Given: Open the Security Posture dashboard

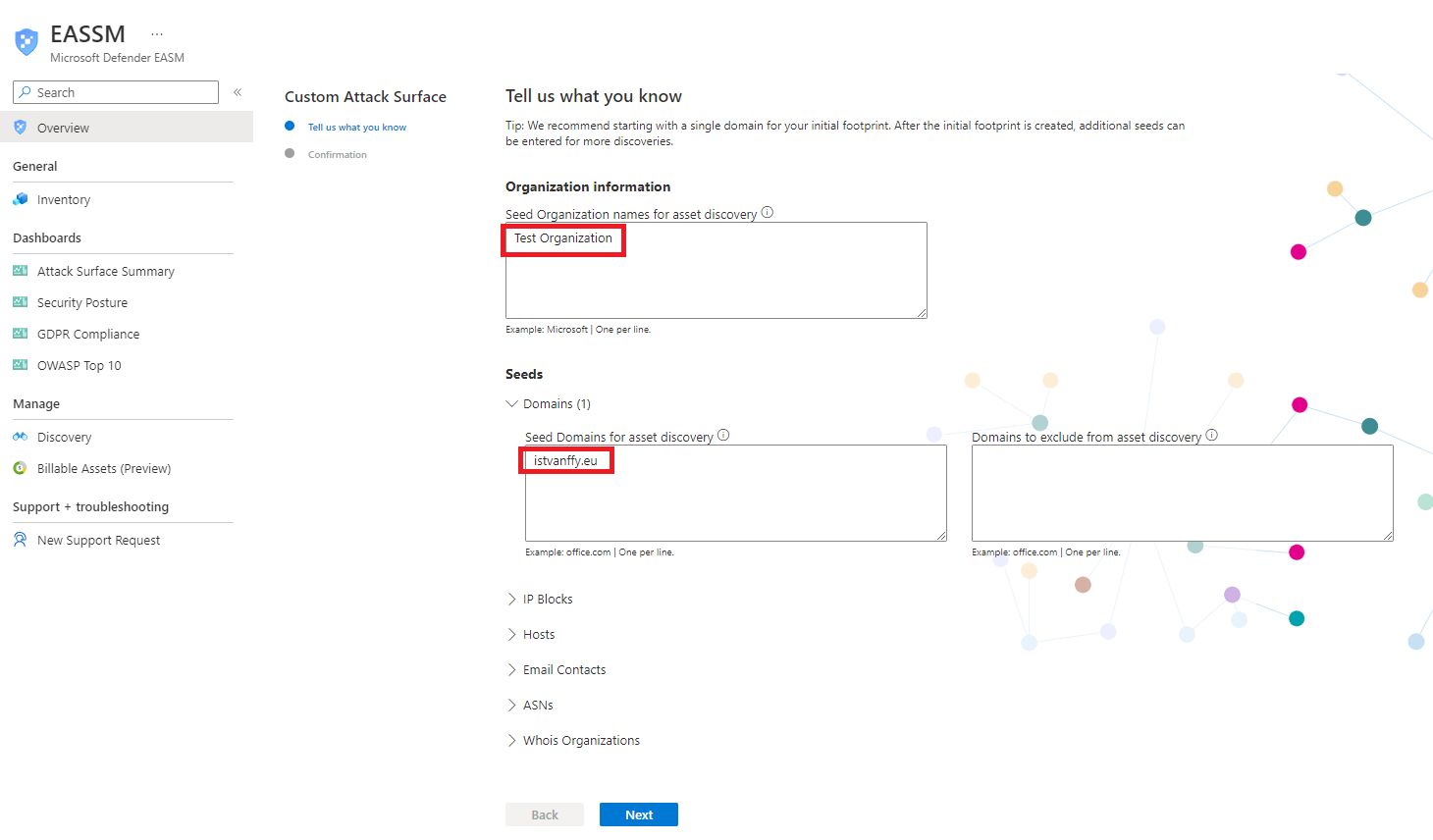Looking at the screenshot, I should point(82,302).
